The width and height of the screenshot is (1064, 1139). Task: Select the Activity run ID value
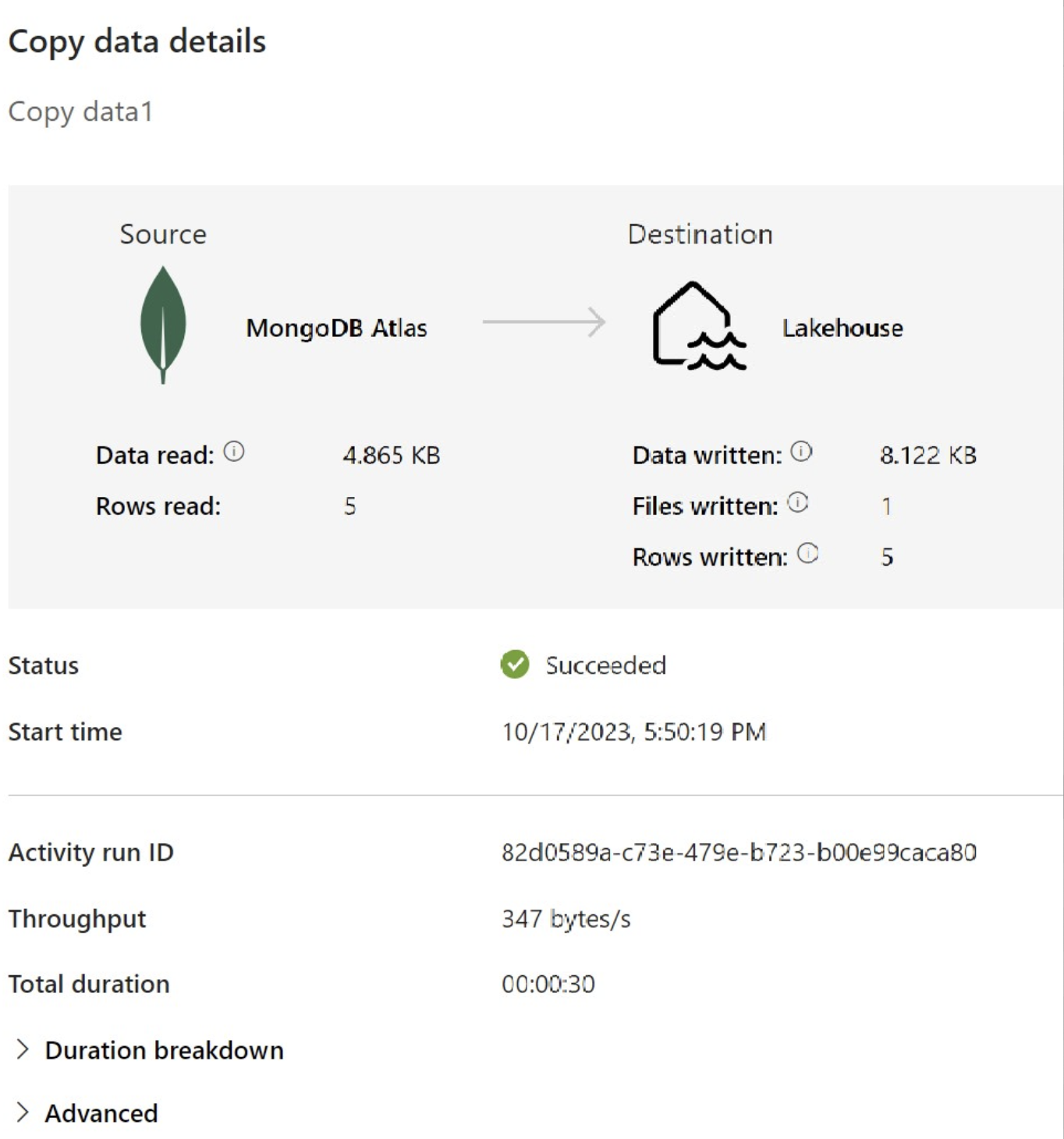click(737, 853)
